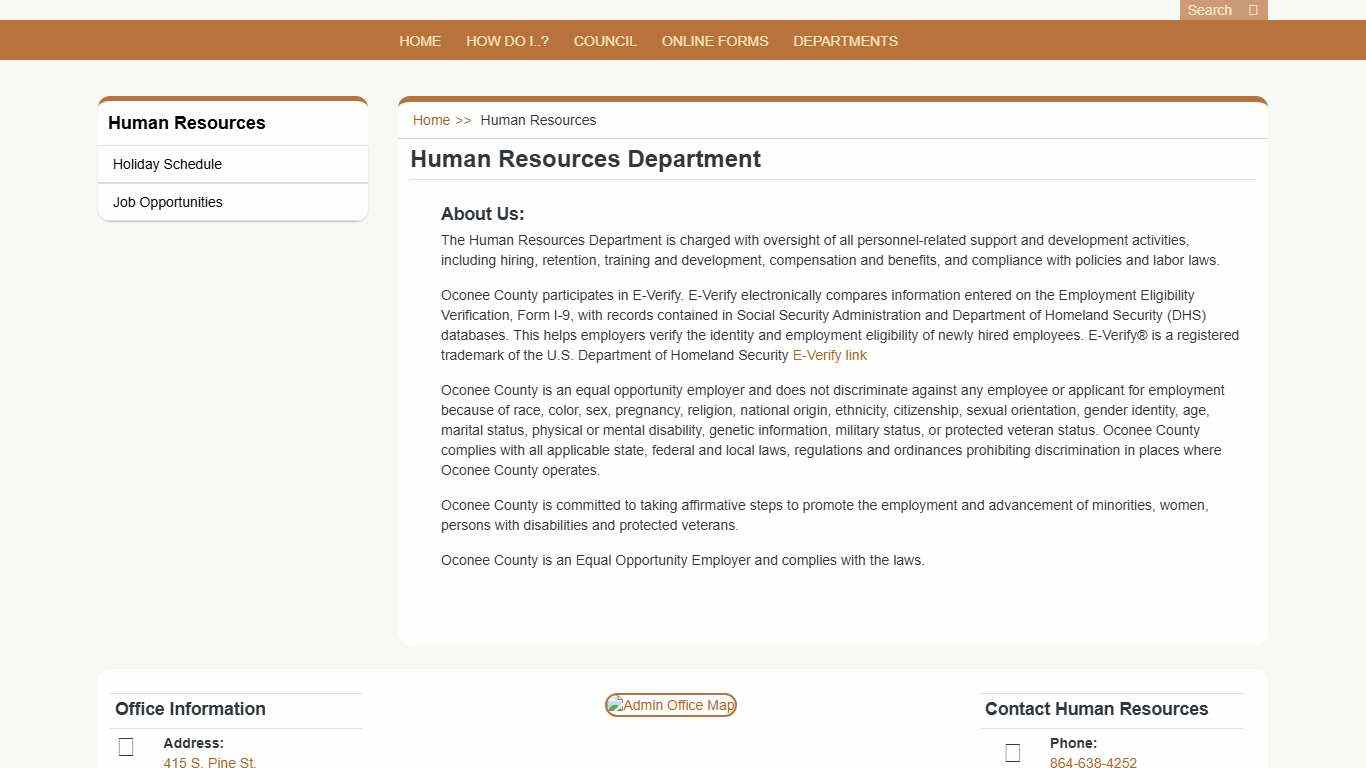Viewport: 1366px width, 768px height.
Task: Click inside the Search input field
Action: pos(1210,10)
